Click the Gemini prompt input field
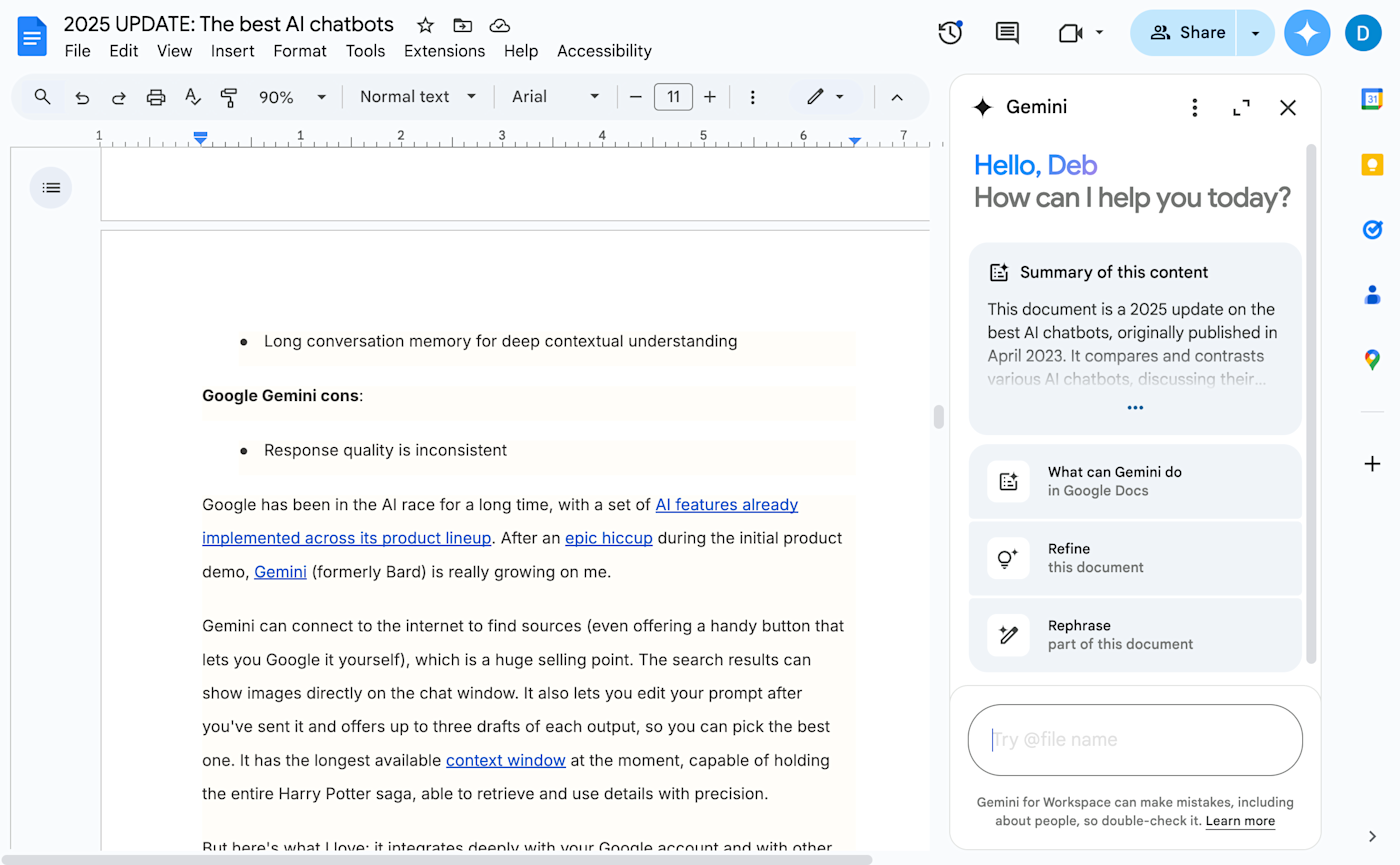 1135,740
